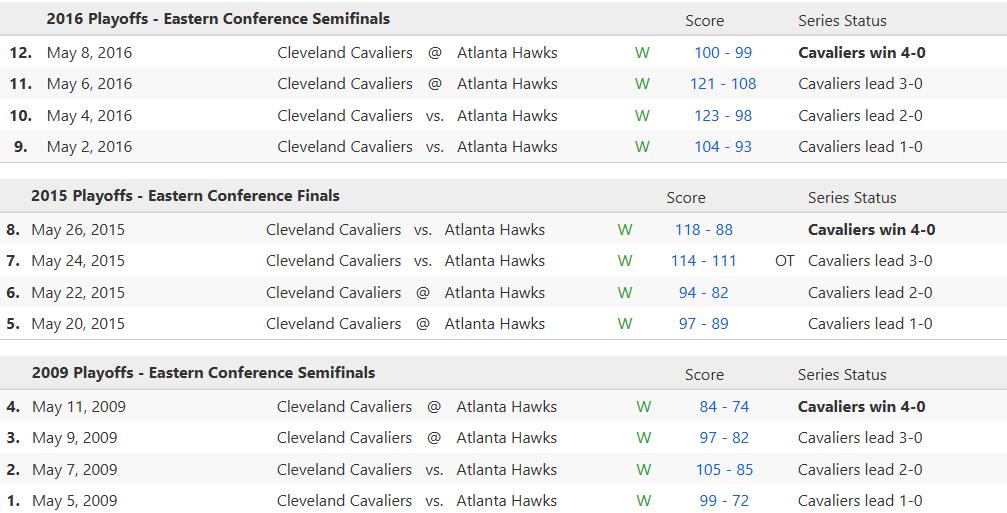Select the May 26, 2015 game date
Screen dimensions: 1007x513
(x=78, y=230)
